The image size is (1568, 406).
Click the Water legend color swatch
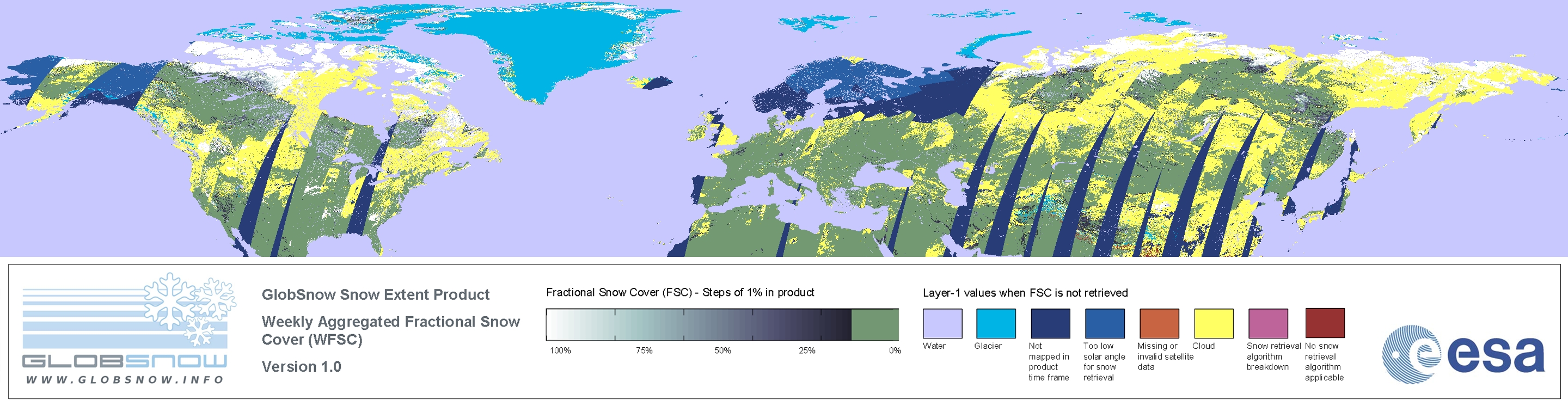tap(942, 323)
